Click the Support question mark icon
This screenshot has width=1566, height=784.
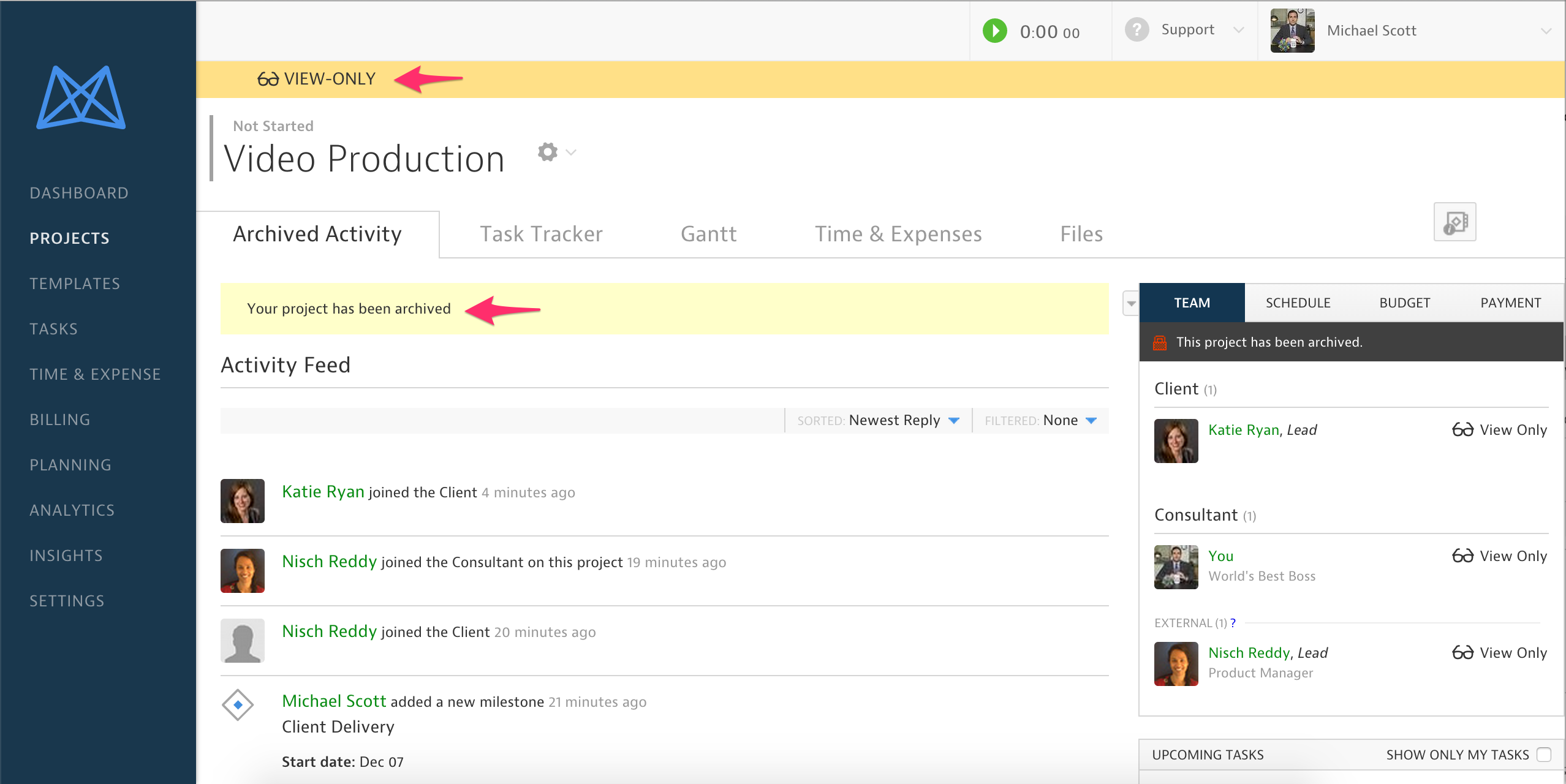point(1137,30)
